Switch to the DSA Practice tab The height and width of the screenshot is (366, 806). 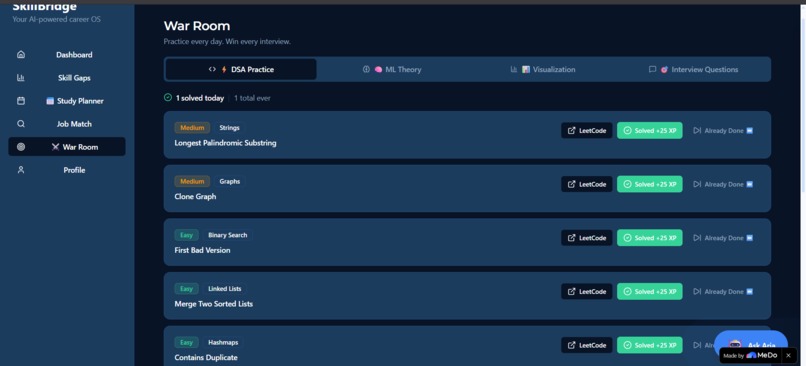pyautogui.click(x=241, y=69)
